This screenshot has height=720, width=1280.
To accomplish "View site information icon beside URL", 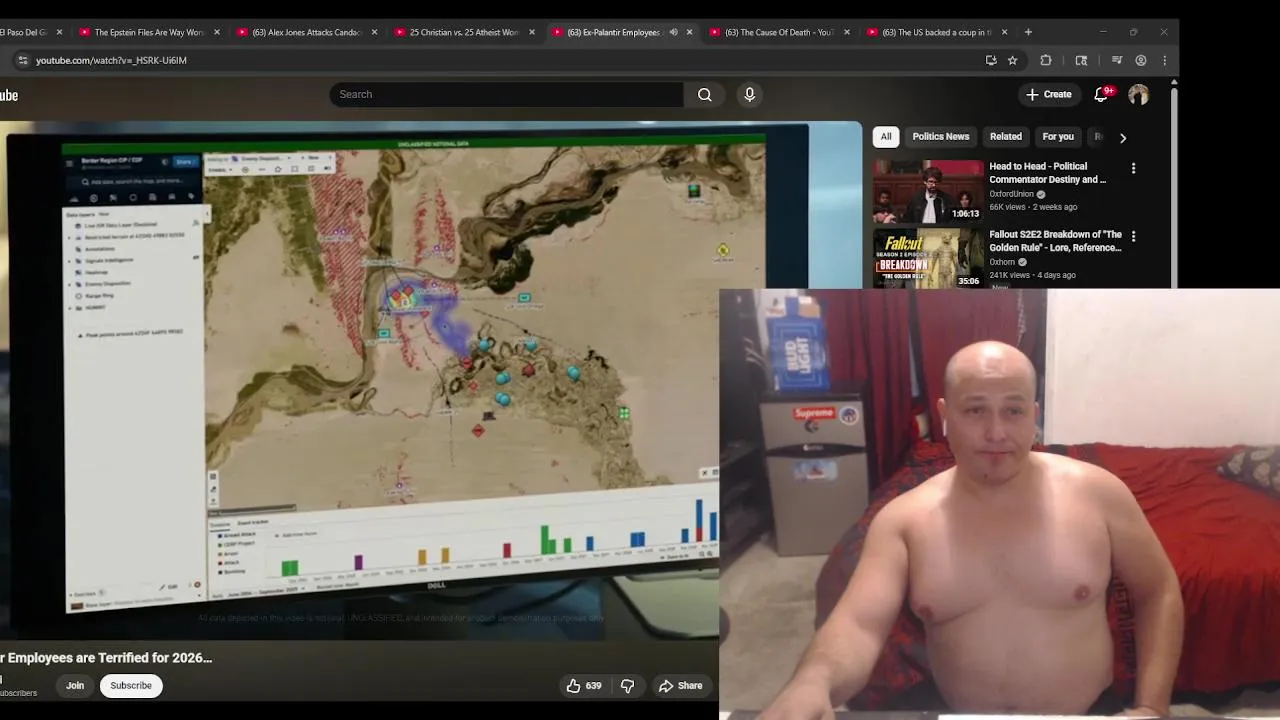I will [22, 60].
